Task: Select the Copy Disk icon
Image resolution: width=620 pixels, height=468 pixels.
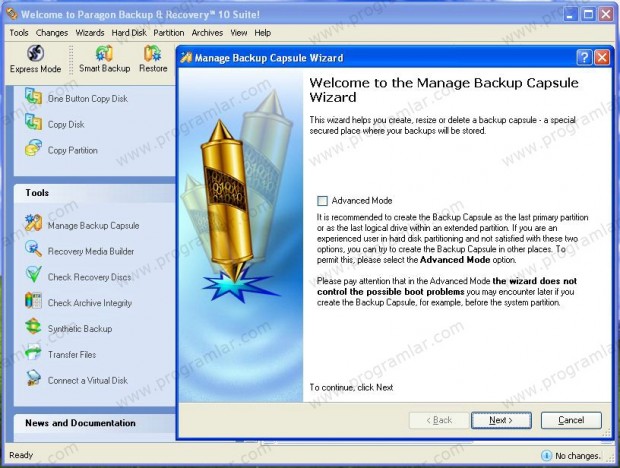Action: tap(33, 123)
